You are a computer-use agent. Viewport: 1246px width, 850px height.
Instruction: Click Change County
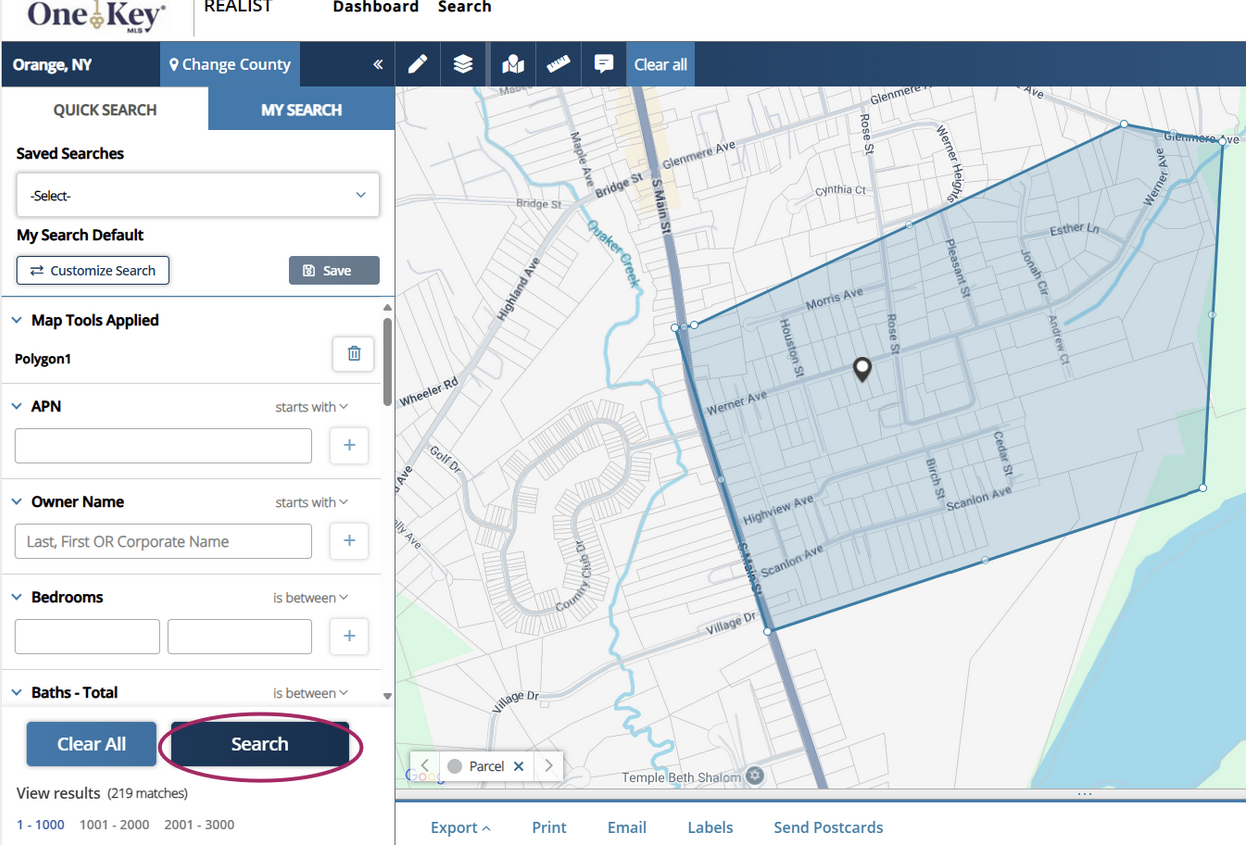click(230, 64)
